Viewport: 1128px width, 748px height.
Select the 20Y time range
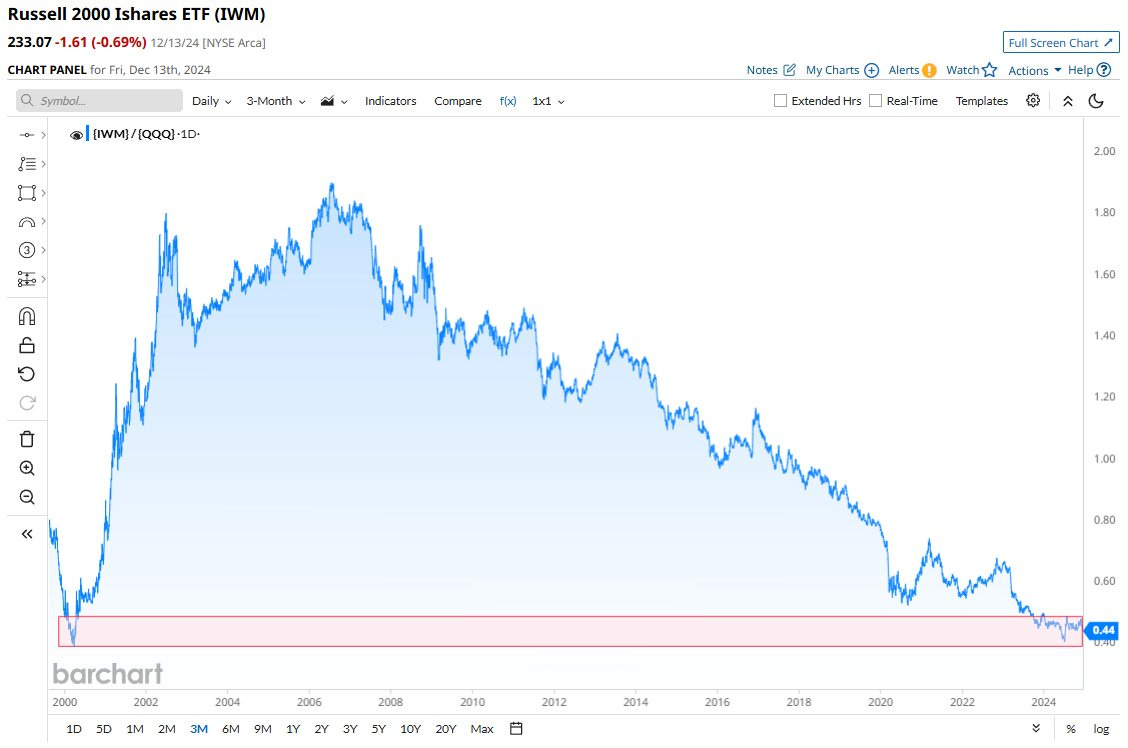[445, 729]
